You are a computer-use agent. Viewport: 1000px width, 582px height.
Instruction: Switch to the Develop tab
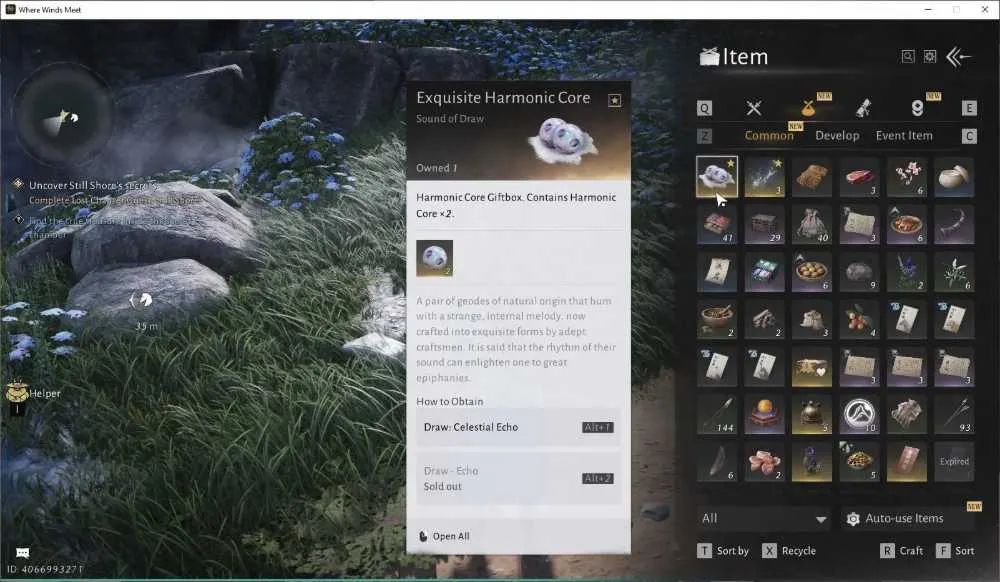tap(837, 135)
